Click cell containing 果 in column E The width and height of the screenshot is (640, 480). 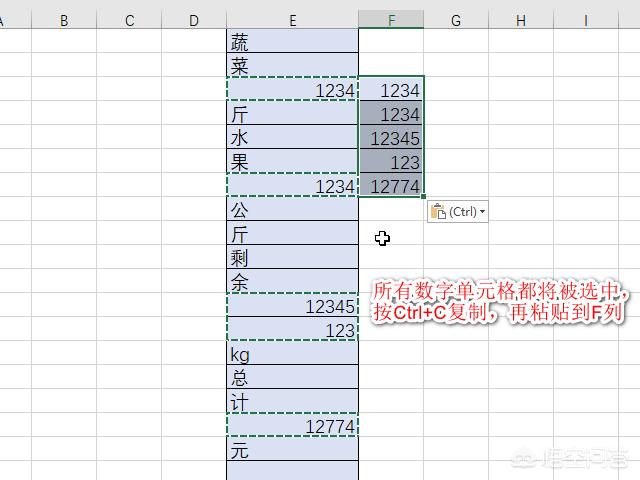[x=293, y=161]
